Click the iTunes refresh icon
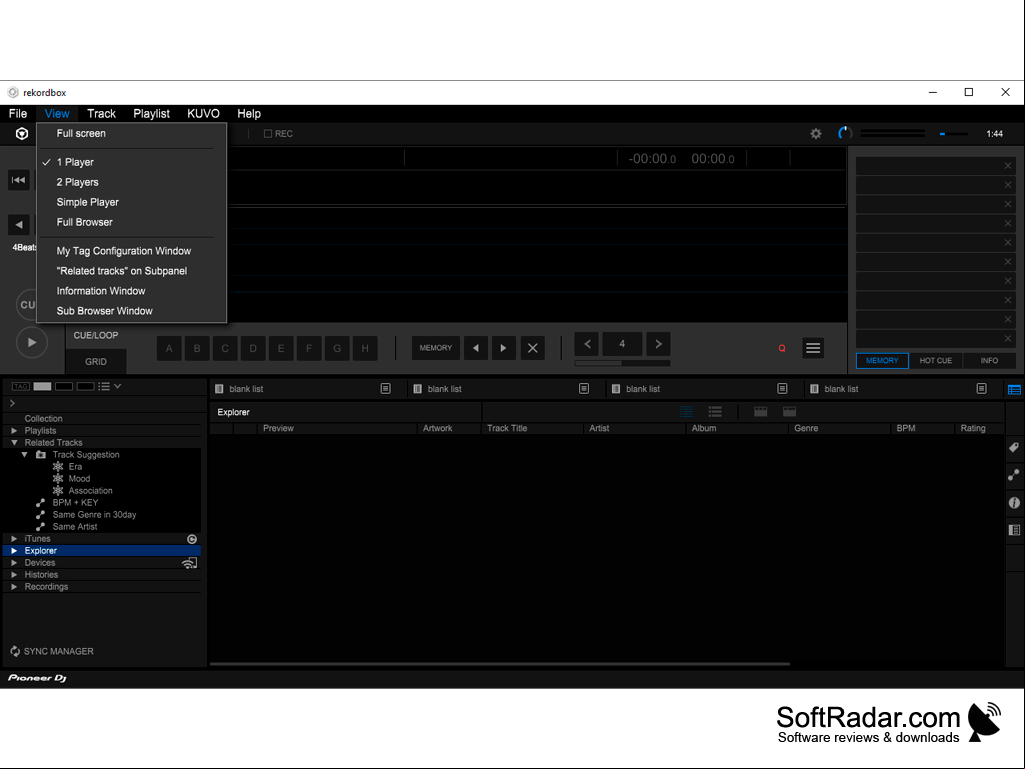Image resolution: width=1025 pixels, height=769 pixels. (192, 539)
